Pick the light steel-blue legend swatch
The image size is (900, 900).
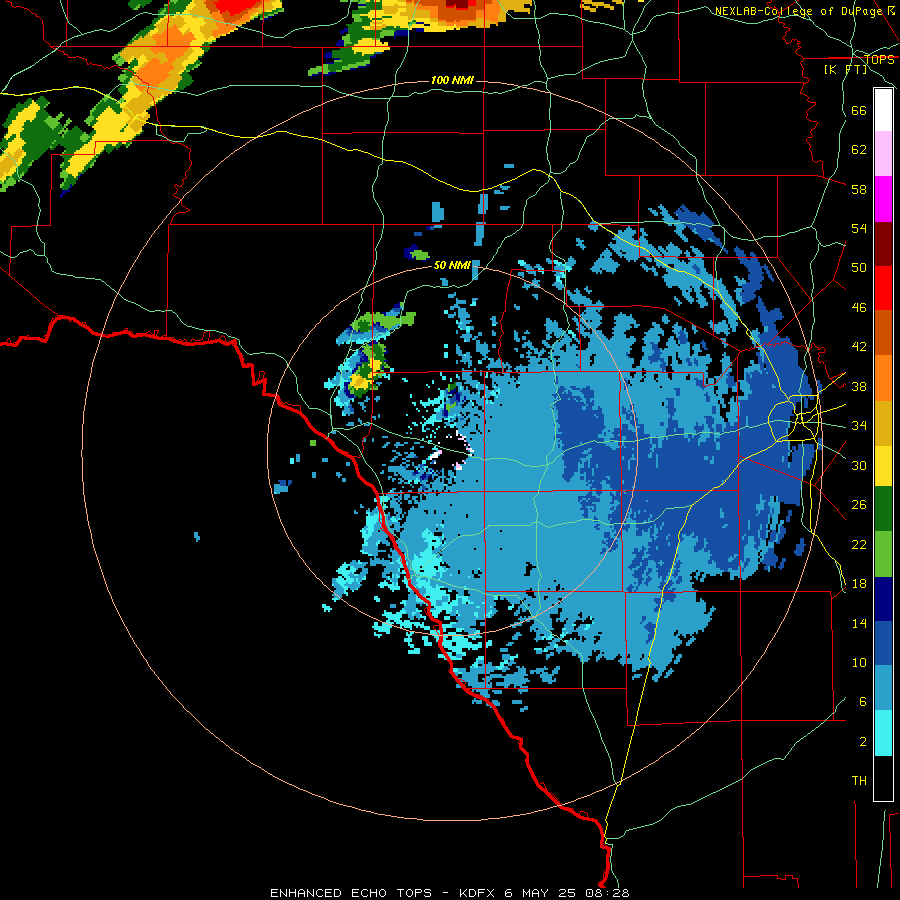(883, 688)
